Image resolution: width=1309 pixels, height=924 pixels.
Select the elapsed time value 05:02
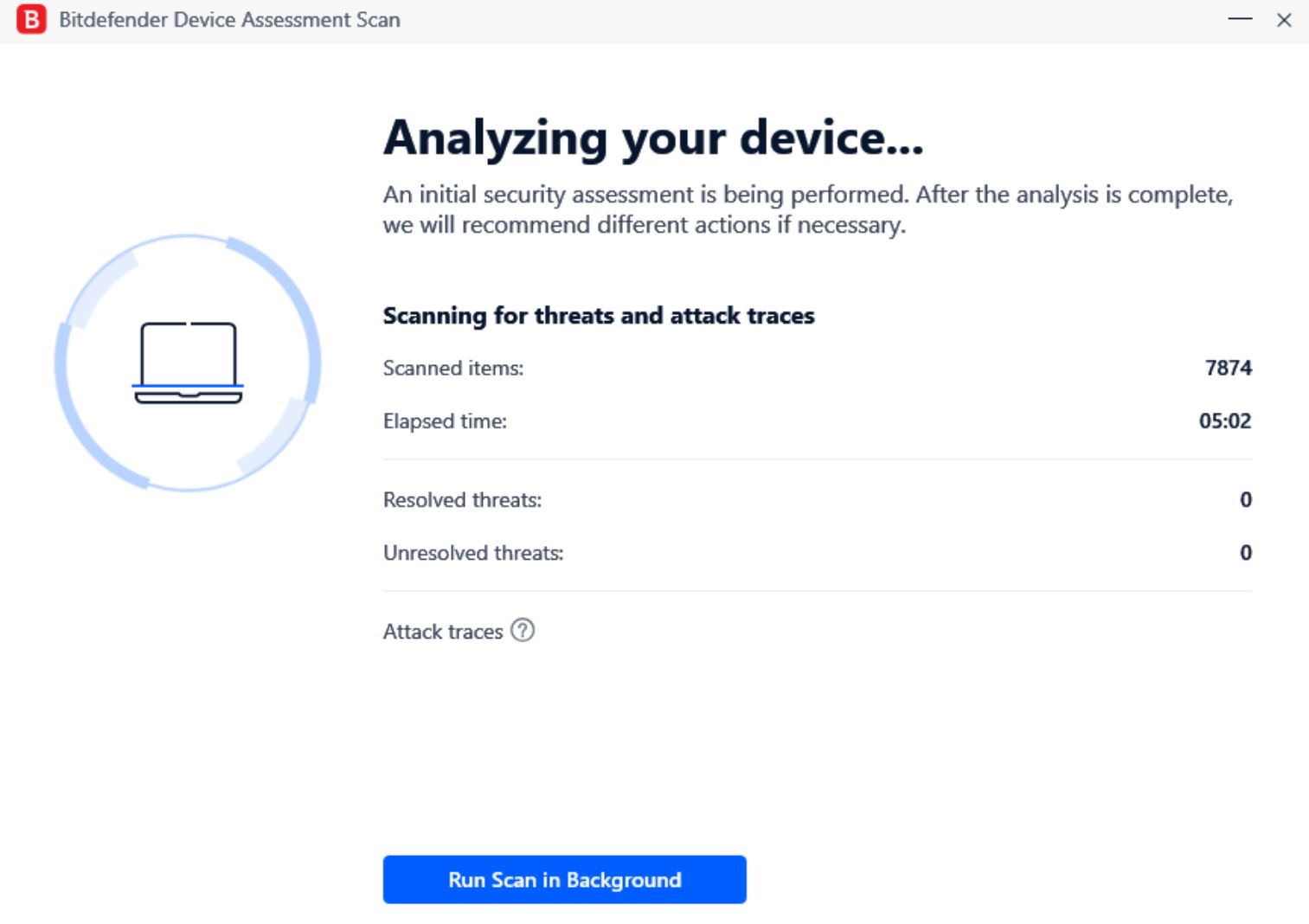tap(1225, 420)
